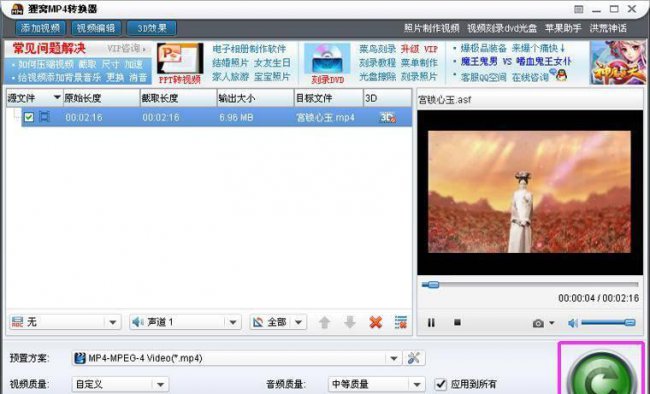Click the video preview image
This screenshot has height=394, width=650.
pos(529,192)
